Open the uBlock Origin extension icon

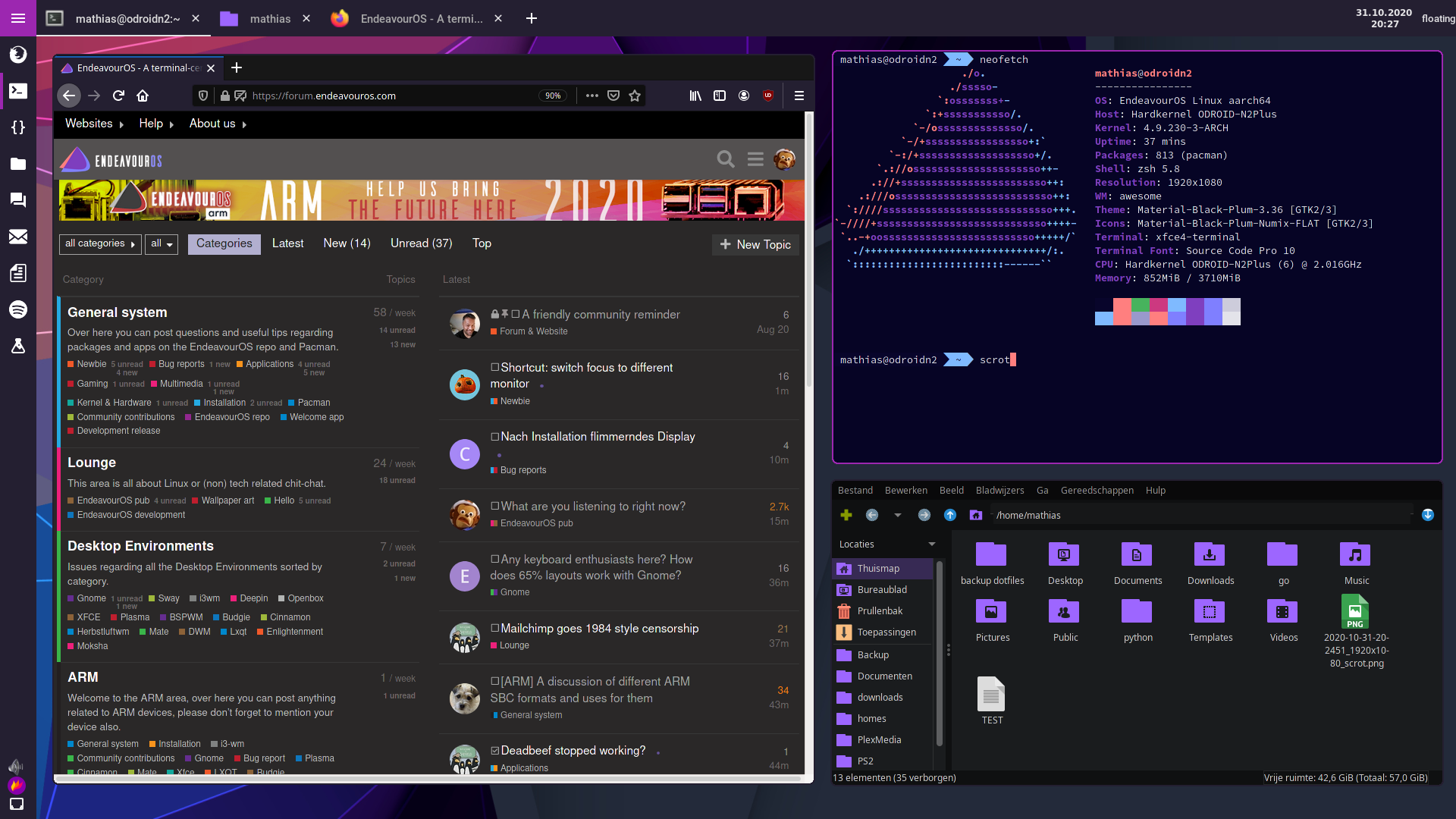[768, 96]
